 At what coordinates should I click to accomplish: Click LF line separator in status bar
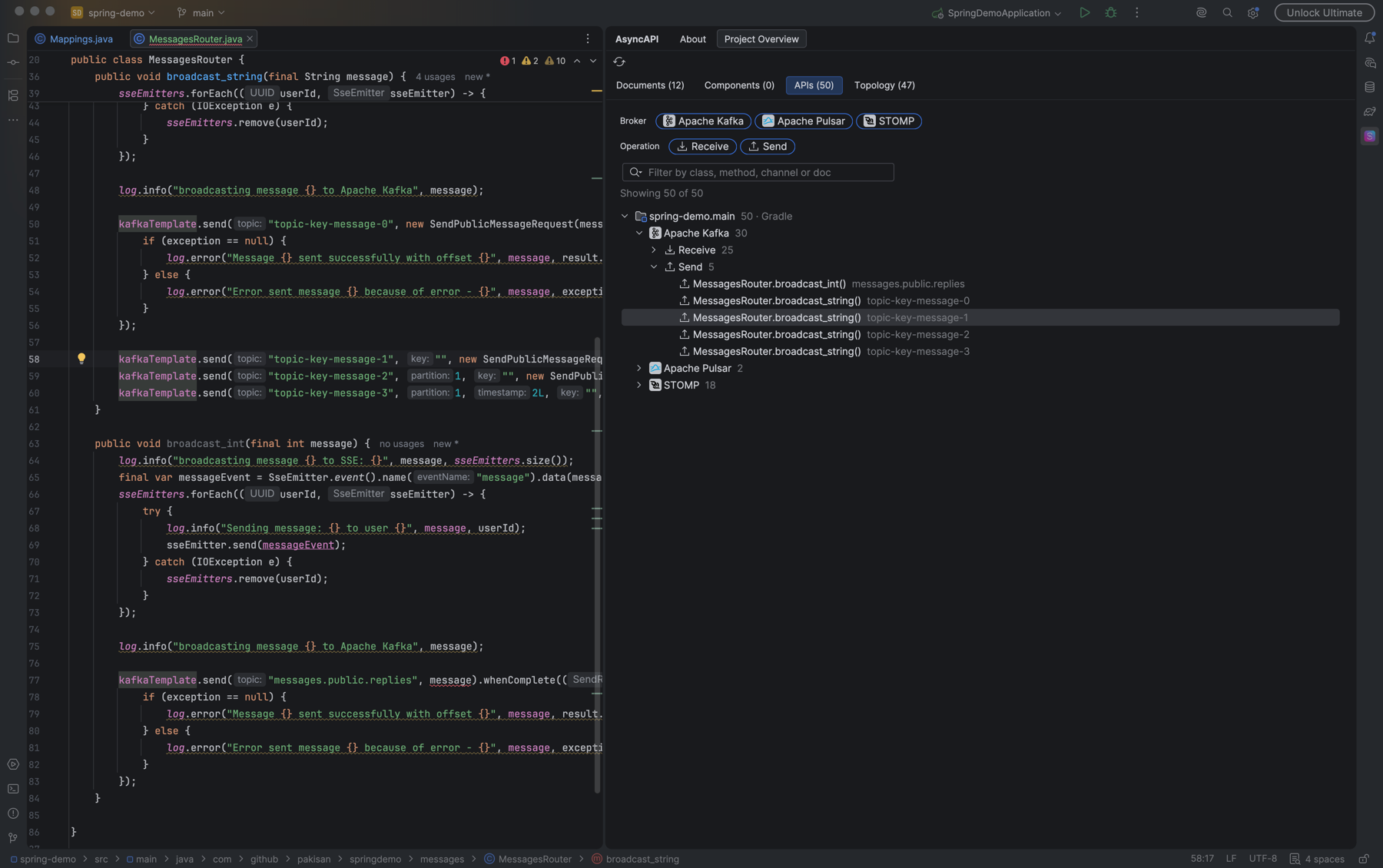tap(1231, 859)
